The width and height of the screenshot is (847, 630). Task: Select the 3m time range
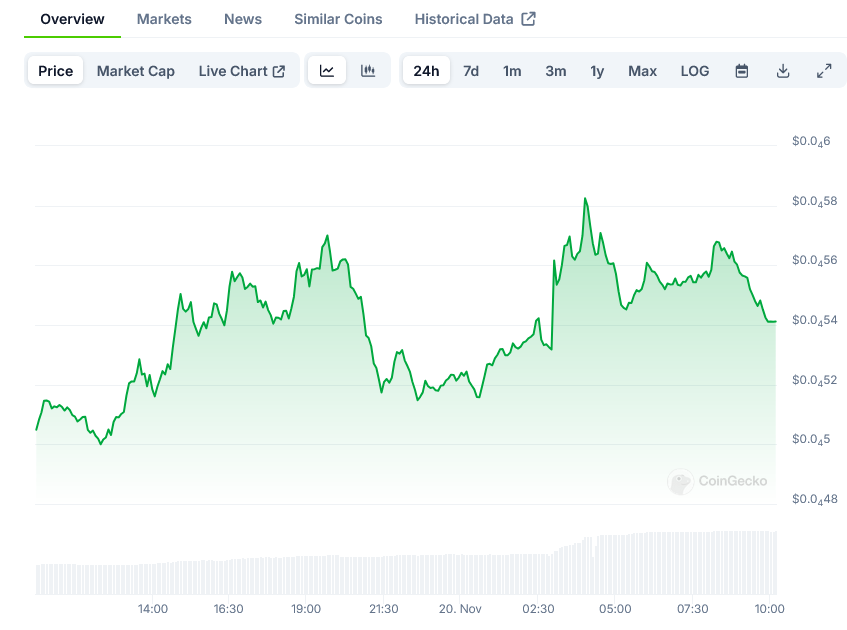(x=556, y=71)
